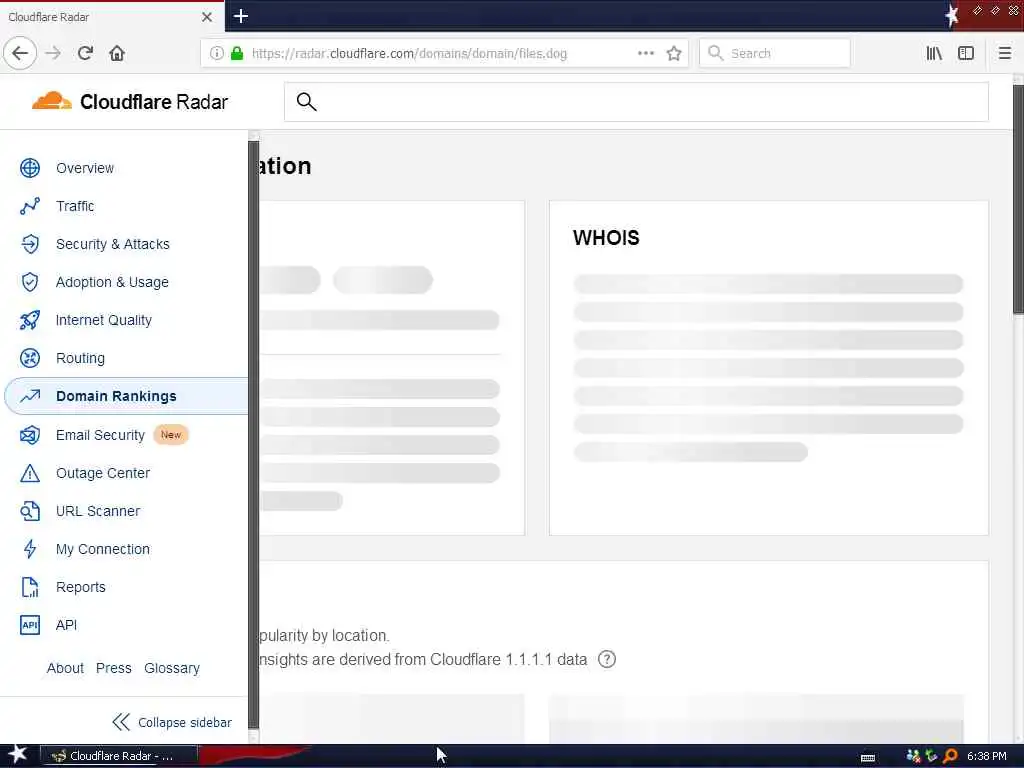Click the Cloudflare cloud logo
This screenshot has width=1024, height=768.
coord(52,101)
